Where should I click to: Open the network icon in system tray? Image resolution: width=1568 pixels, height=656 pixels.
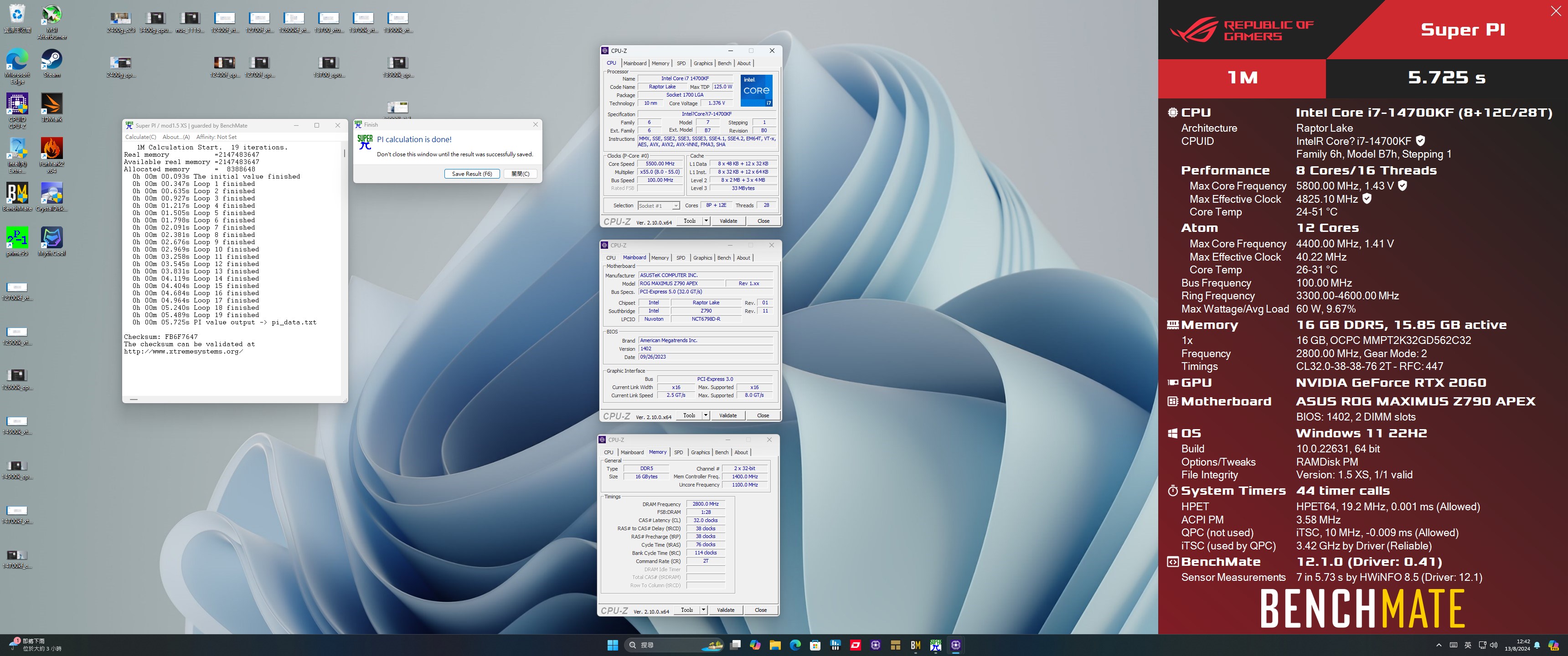pyautogui.click(x=1482, y=645)
